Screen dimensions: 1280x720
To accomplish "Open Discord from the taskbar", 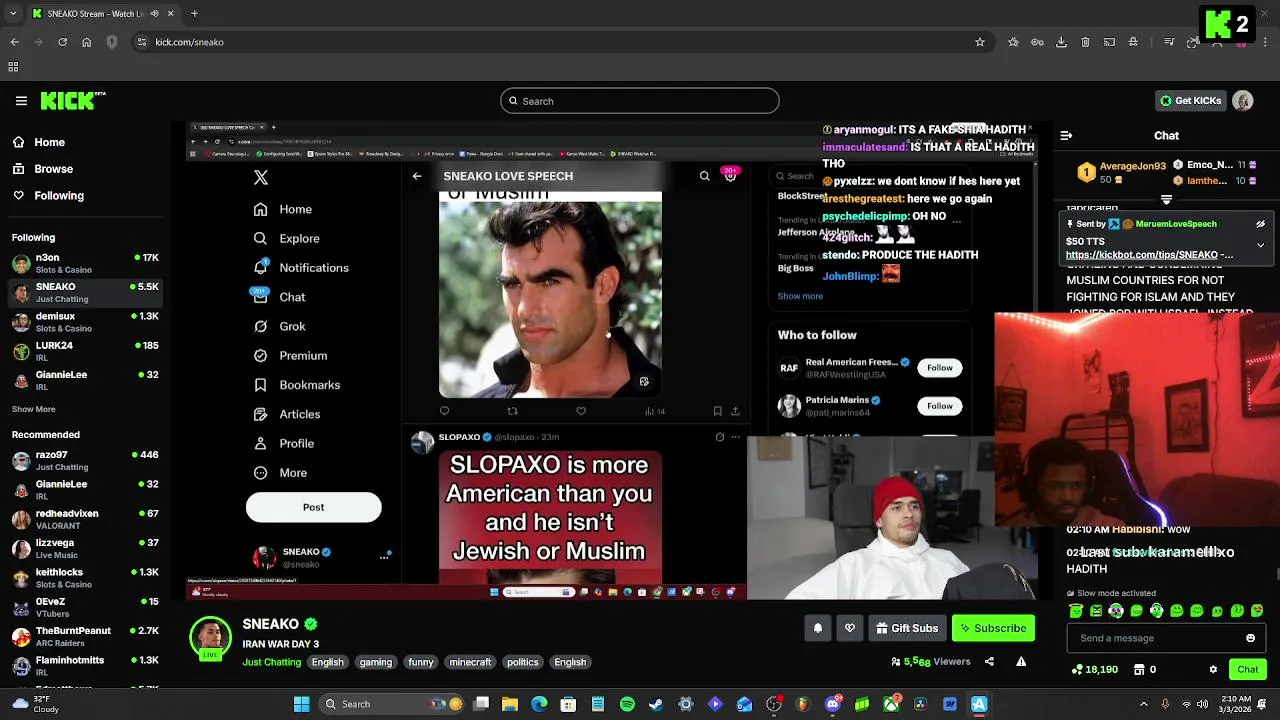I will coord(832,704).
